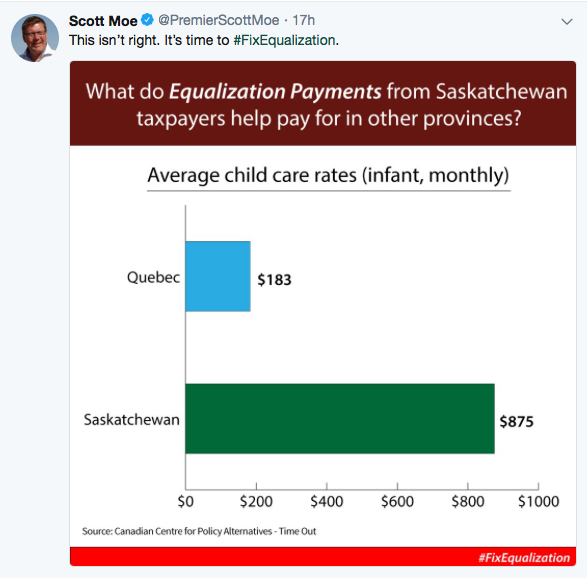Click the Canadian Centre for Policy Alternatives source line
The height and width of the screenshot is (578, 587).
click(199, 531)
